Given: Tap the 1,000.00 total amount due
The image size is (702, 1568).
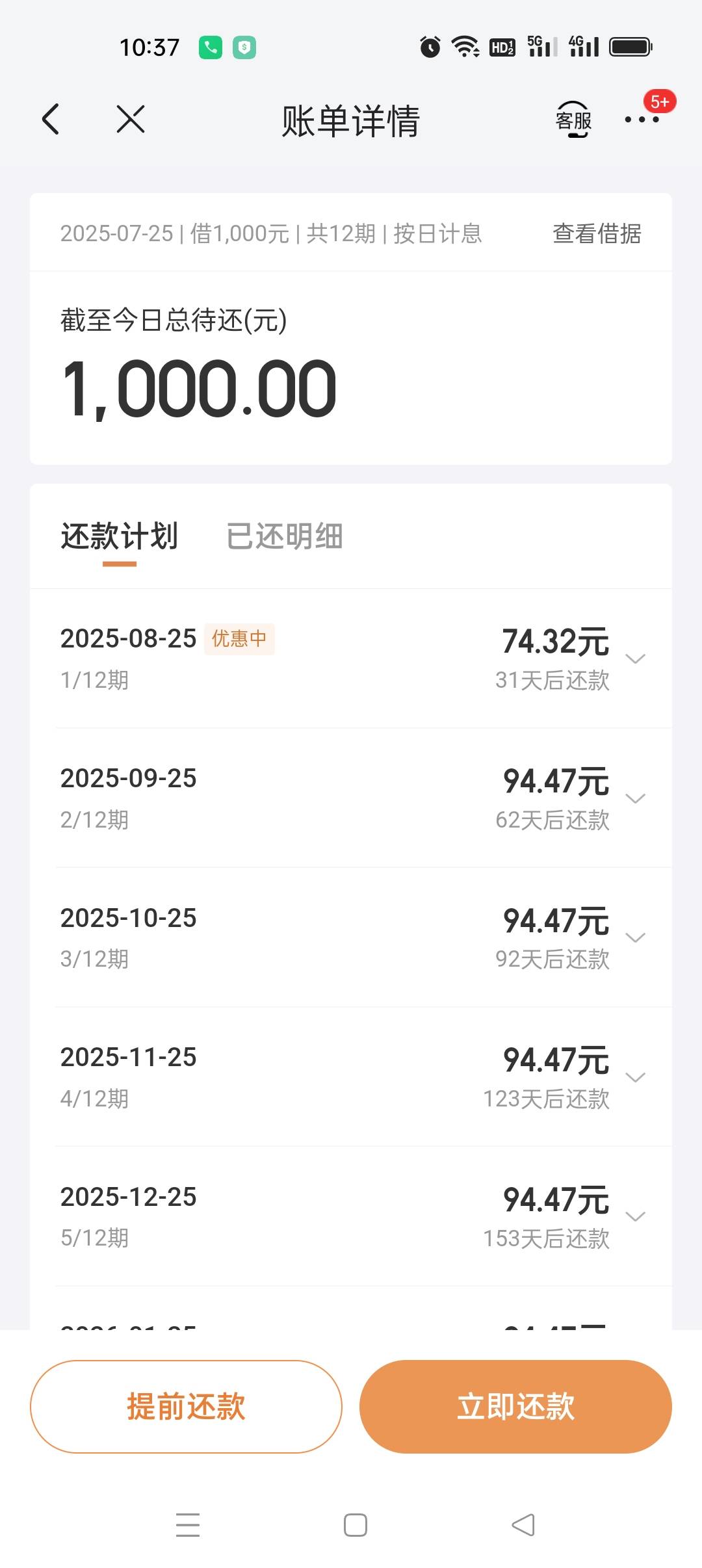Looking at the screenshot, I should 199,389.
